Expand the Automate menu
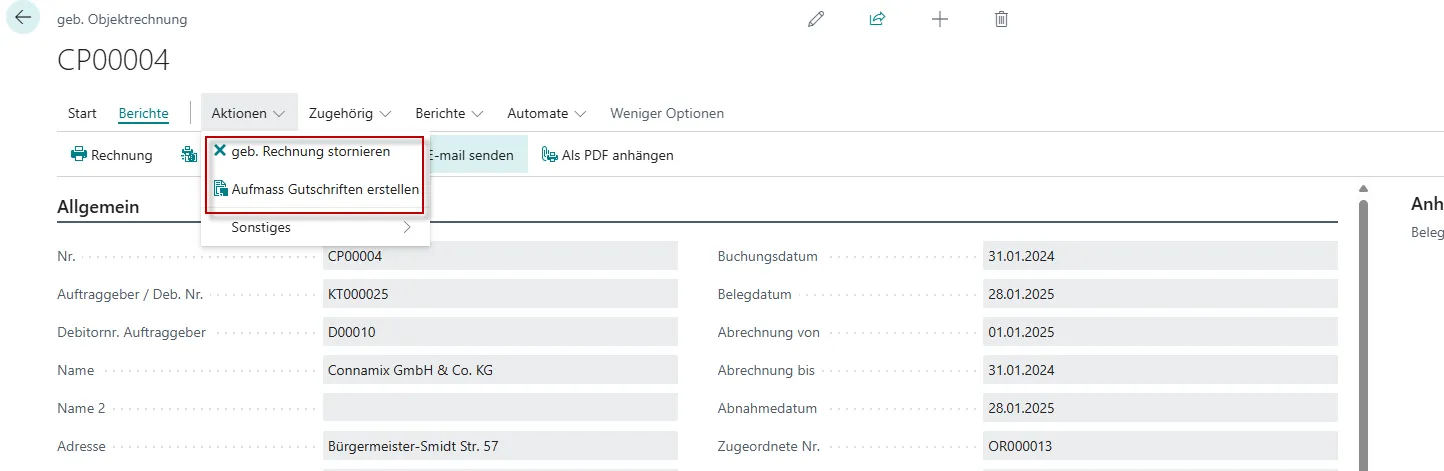 (546, 114)
